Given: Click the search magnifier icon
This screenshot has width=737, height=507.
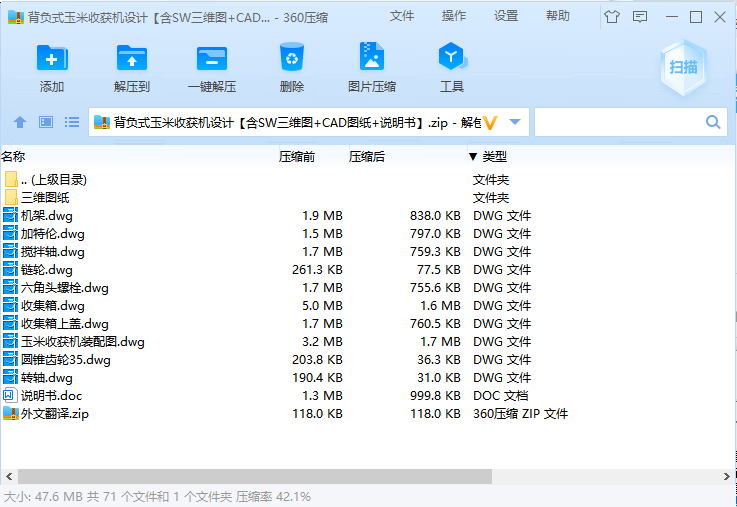Looking at the screenshot, I should [713, 122].
